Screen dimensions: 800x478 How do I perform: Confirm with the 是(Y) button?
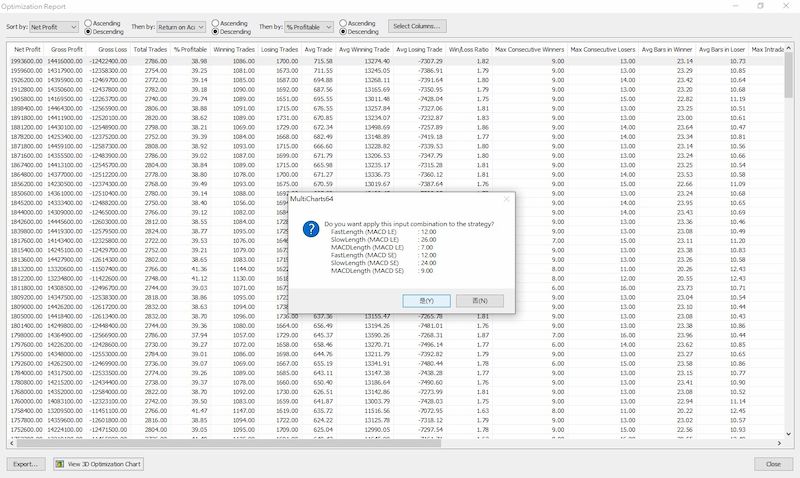(x=426, y=301)
